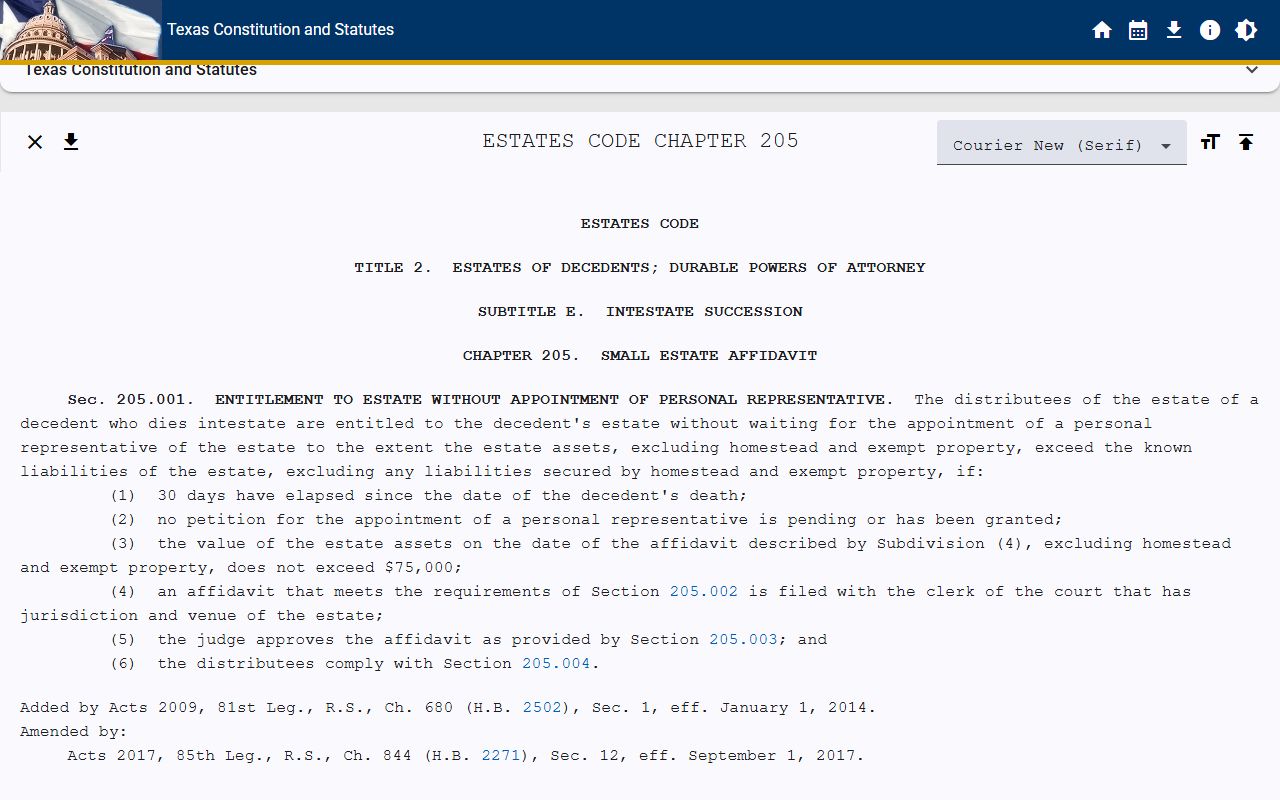The image size is (1280, 800).
Task: Close the Estates Code chapter document
Action: 35,142
